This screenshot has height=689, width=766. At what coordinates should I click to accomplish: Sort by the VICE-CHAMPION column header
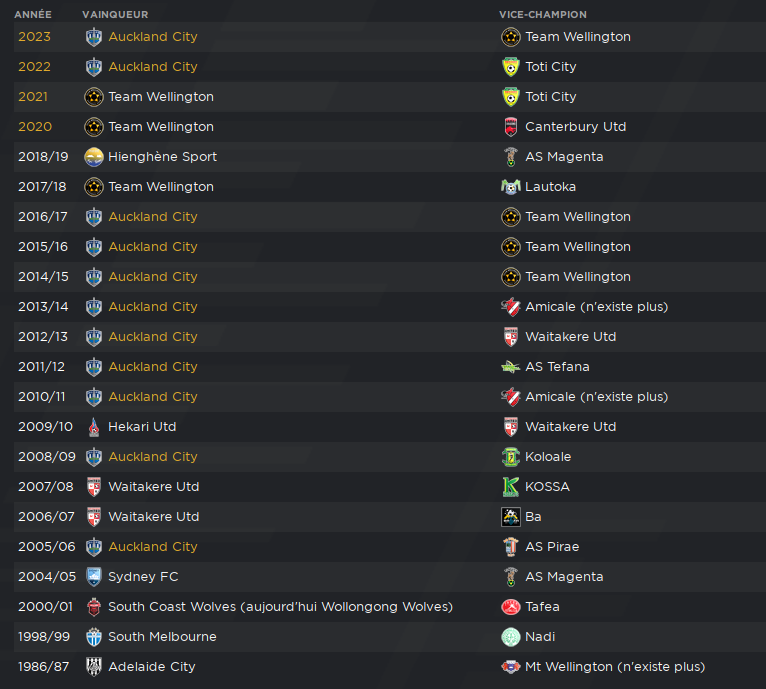click(543, 15)
